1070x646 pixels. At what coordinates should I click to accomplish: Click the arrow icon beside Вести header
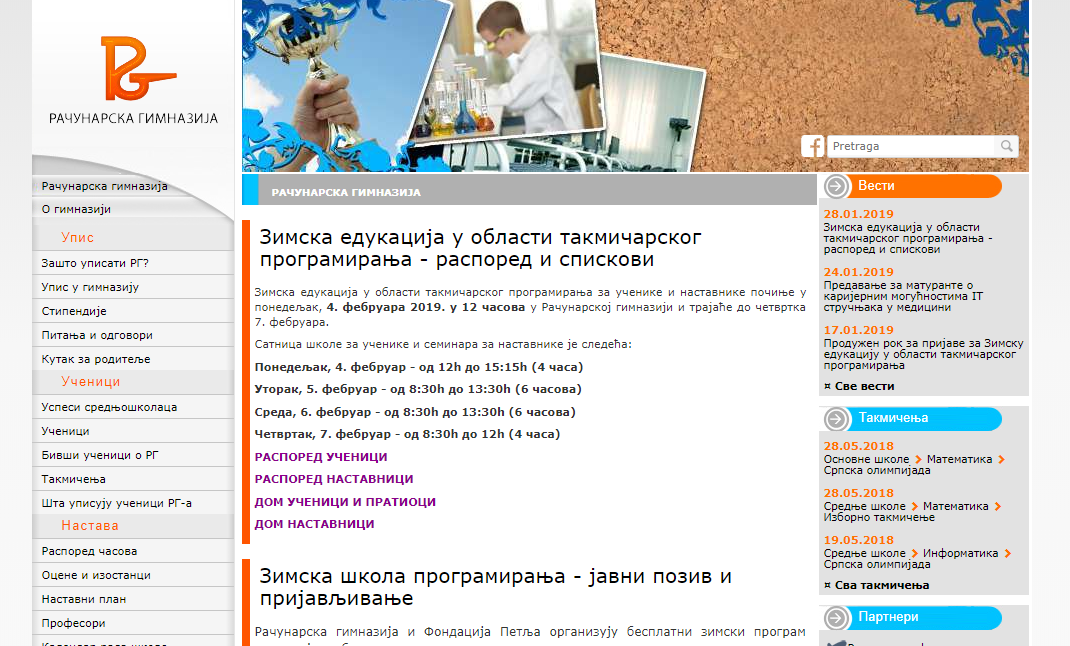click(838, 186)
